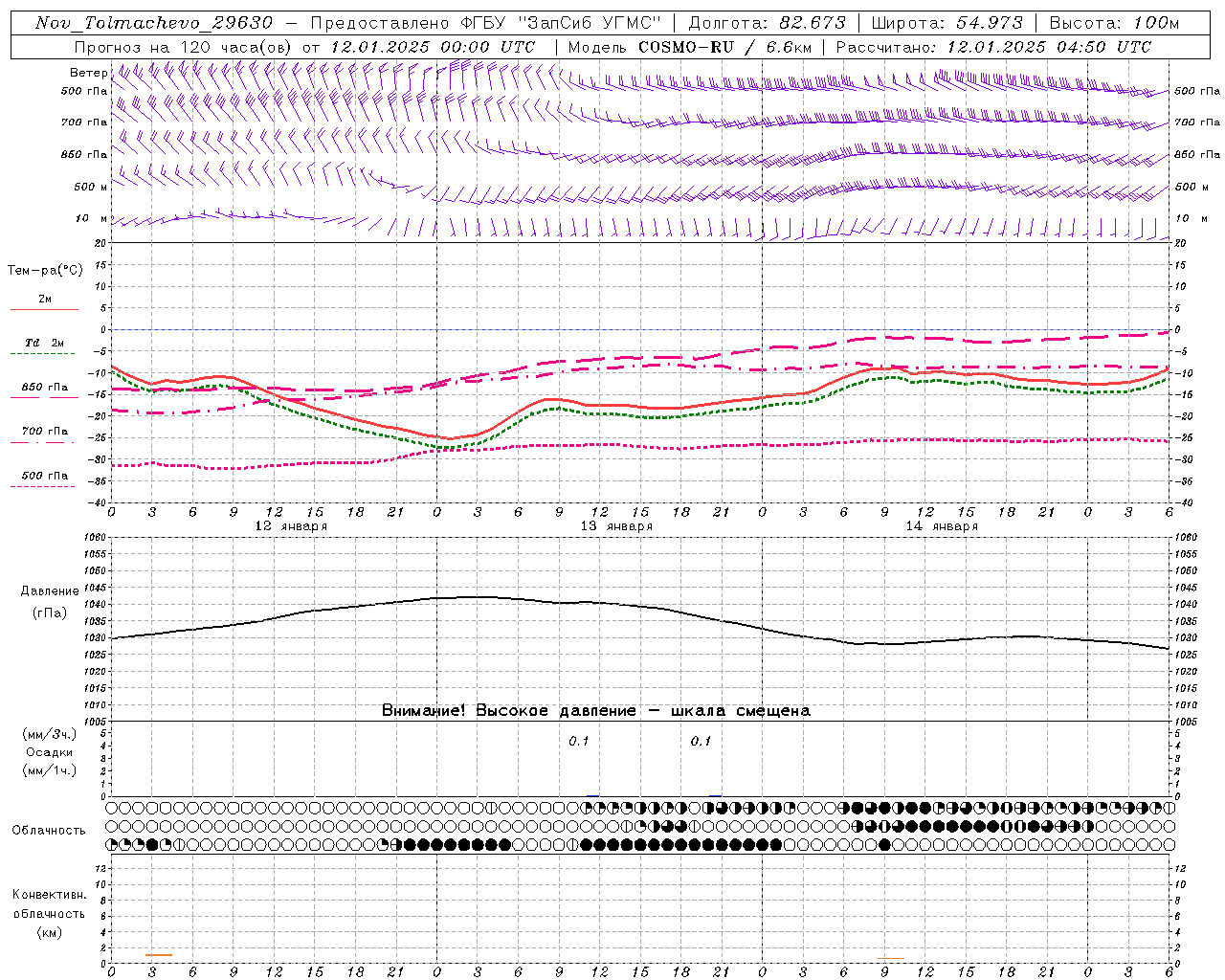This screenshot has height=980, width=1225.
Task: Click the 'Высота: 100м' header value
Action: [1114, 23]
